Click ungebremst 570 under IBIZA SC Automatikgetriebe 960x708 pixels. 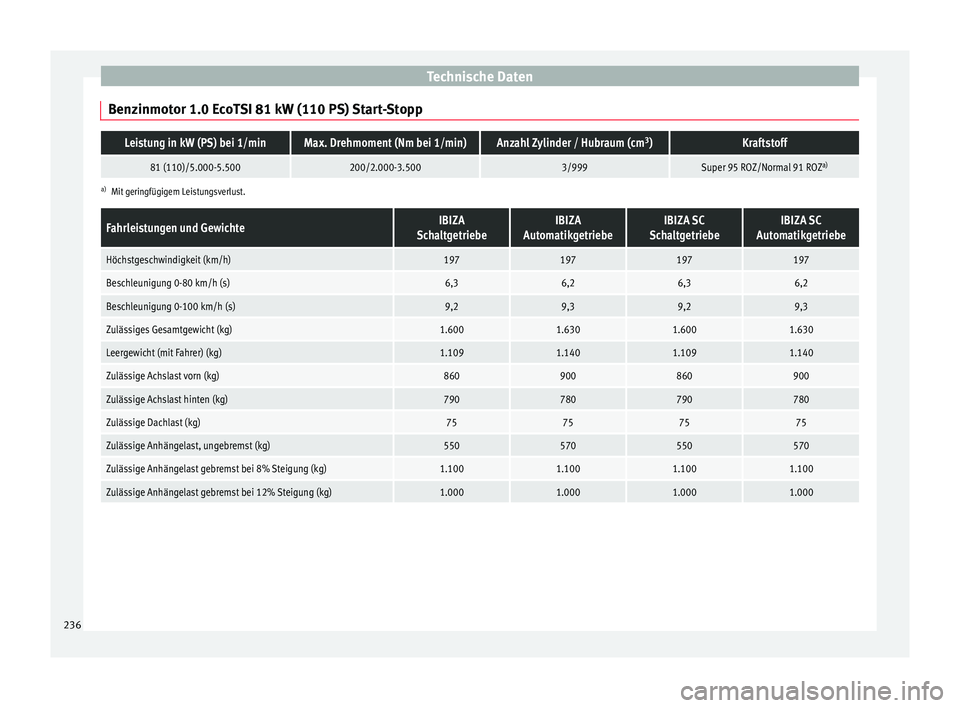coord(801,446)
